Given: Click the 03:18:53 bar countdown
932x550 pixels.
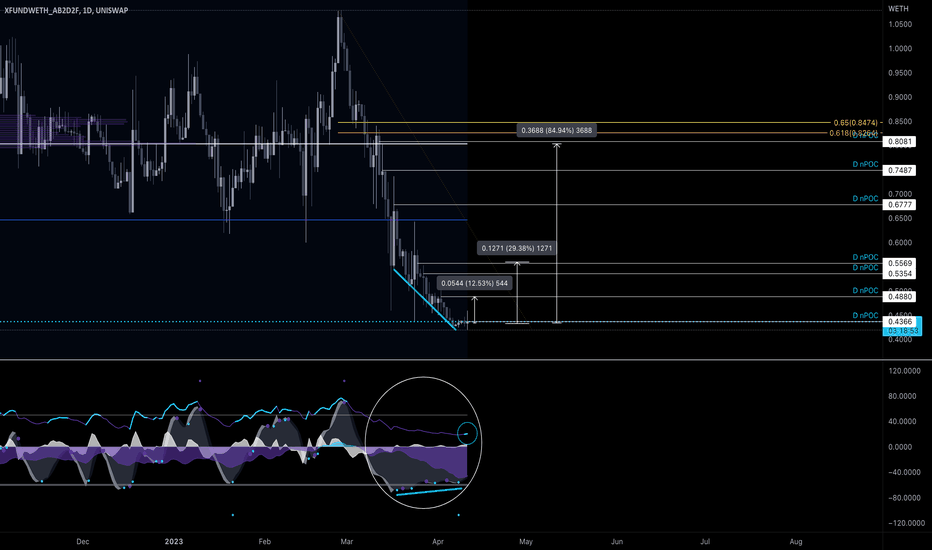Looking at the screenshot, I should coord(903,331).
